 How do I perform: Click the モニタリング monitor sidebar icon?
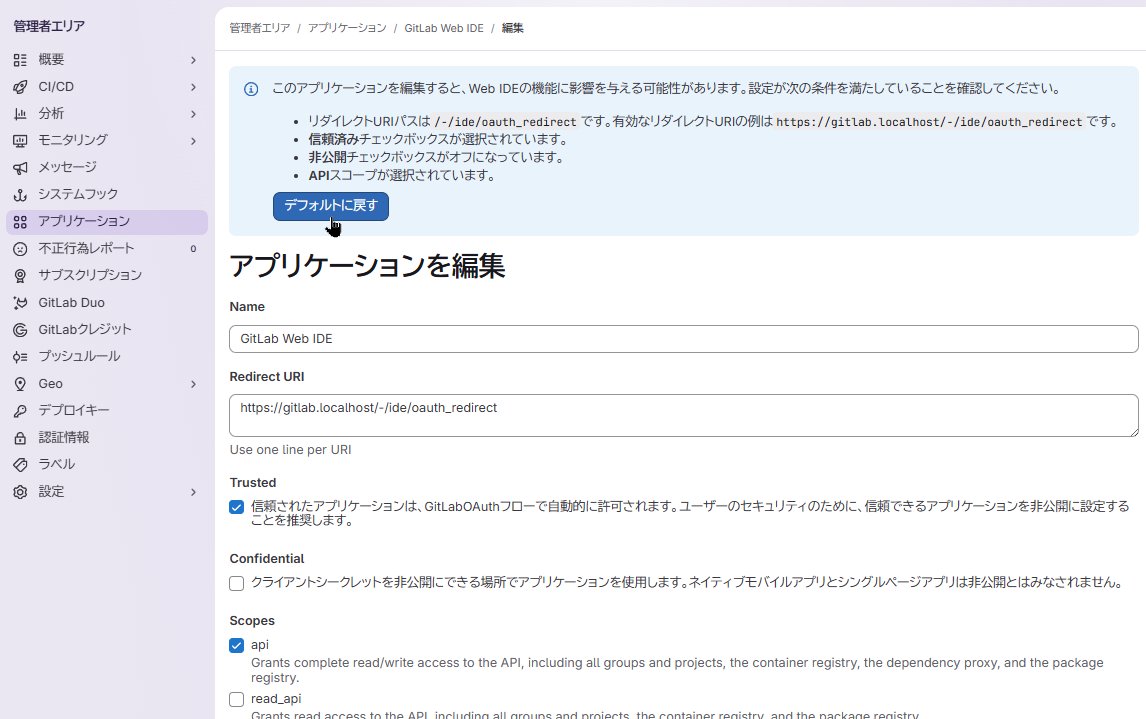pyautogui.click(x=20, y=140)
